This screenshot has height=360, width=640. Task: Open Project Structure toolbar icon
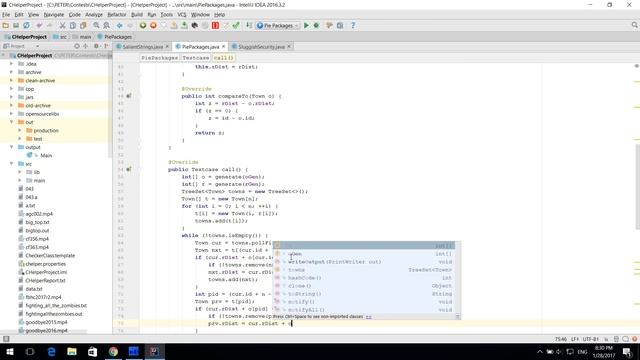pyautogui.click(x=340, y=25)
